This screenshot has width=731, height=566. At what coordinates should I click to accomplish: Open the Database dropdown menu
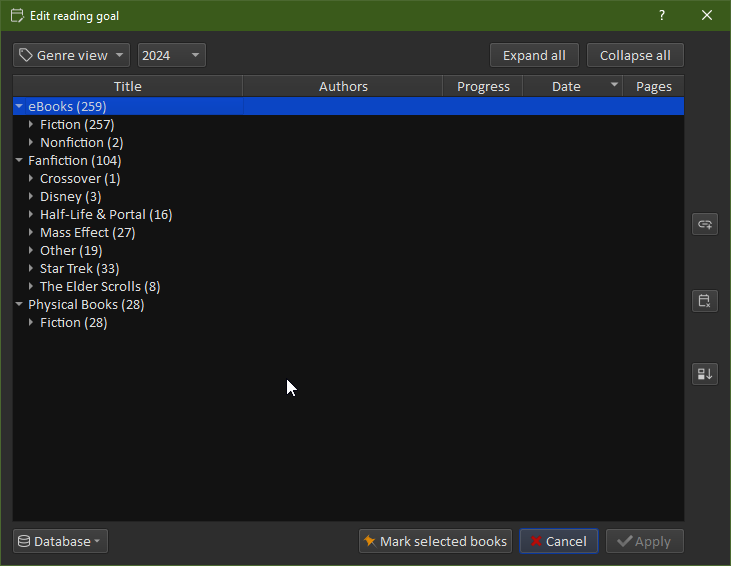click(x=60, y=541)
